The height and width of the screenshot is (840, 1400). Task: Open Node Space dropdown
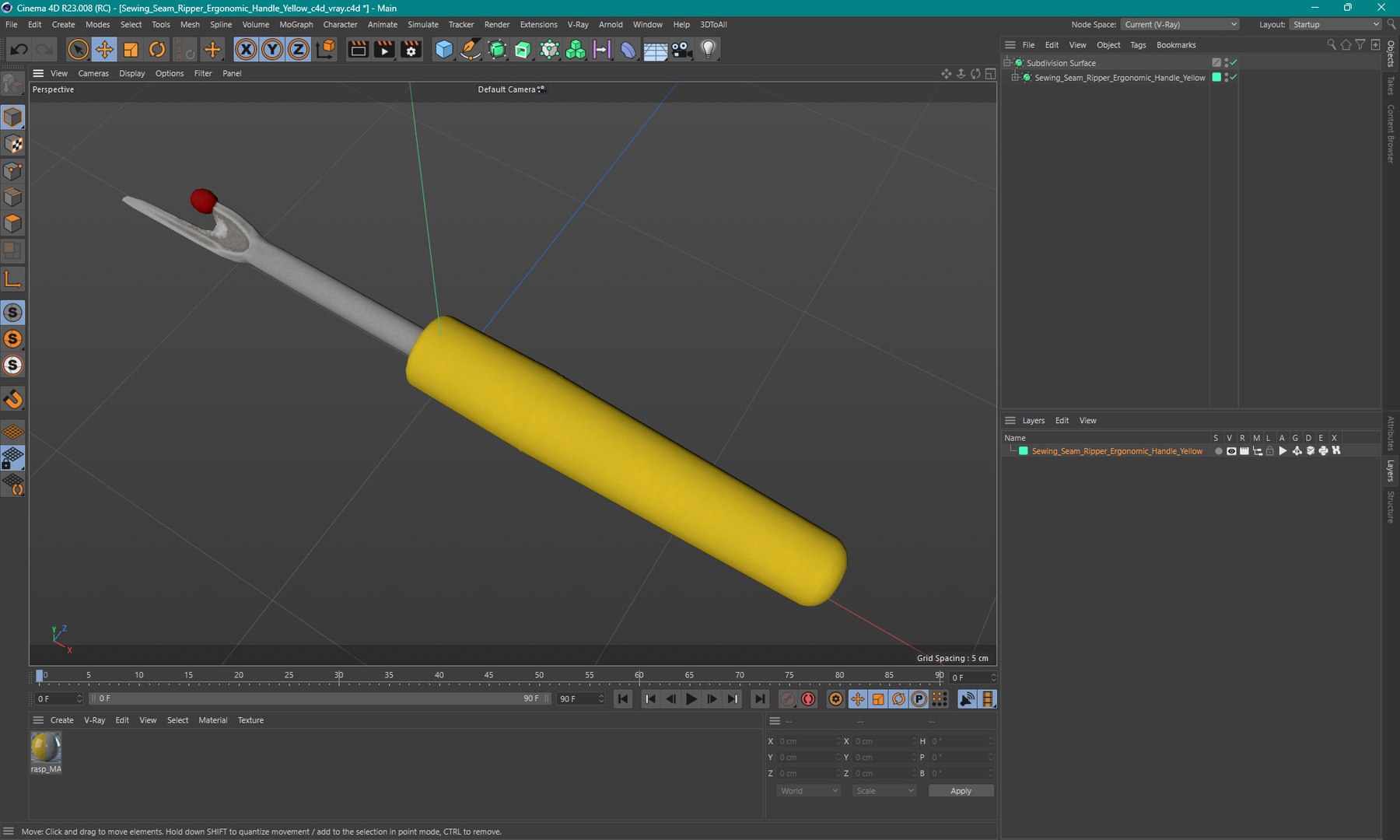pos(1180,25)
